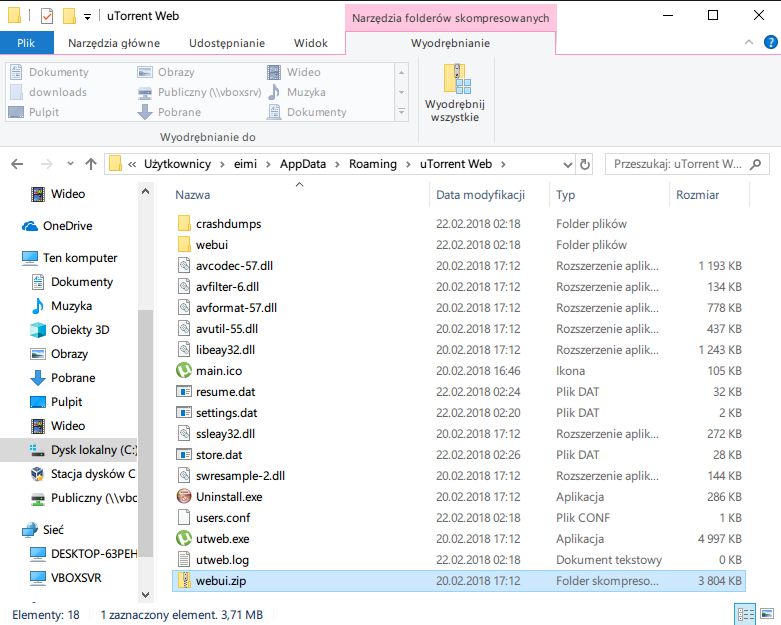Switch to Widok ribbon tab
The width and height of the screenshot is (781, 625).
pyautogui.click(x=311, y=43)
